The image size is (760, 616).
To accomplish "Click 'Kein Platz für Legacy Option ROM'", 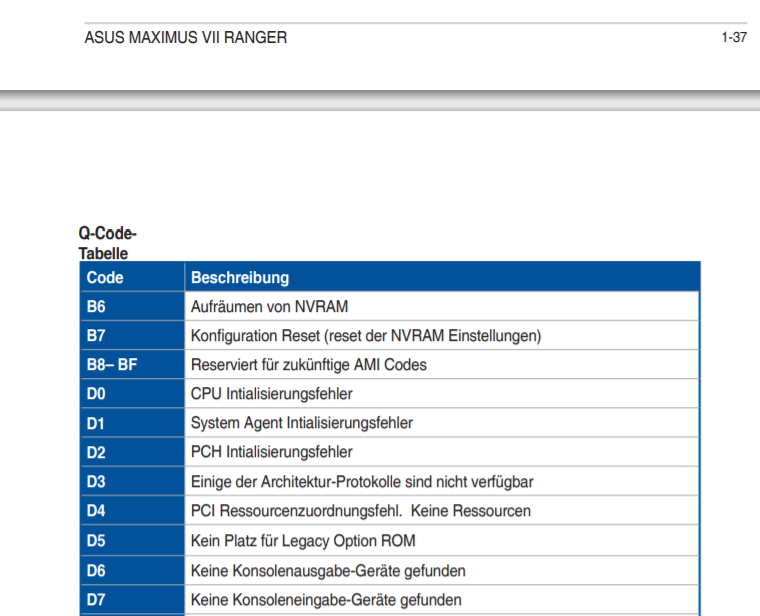I will coord(303,541).
